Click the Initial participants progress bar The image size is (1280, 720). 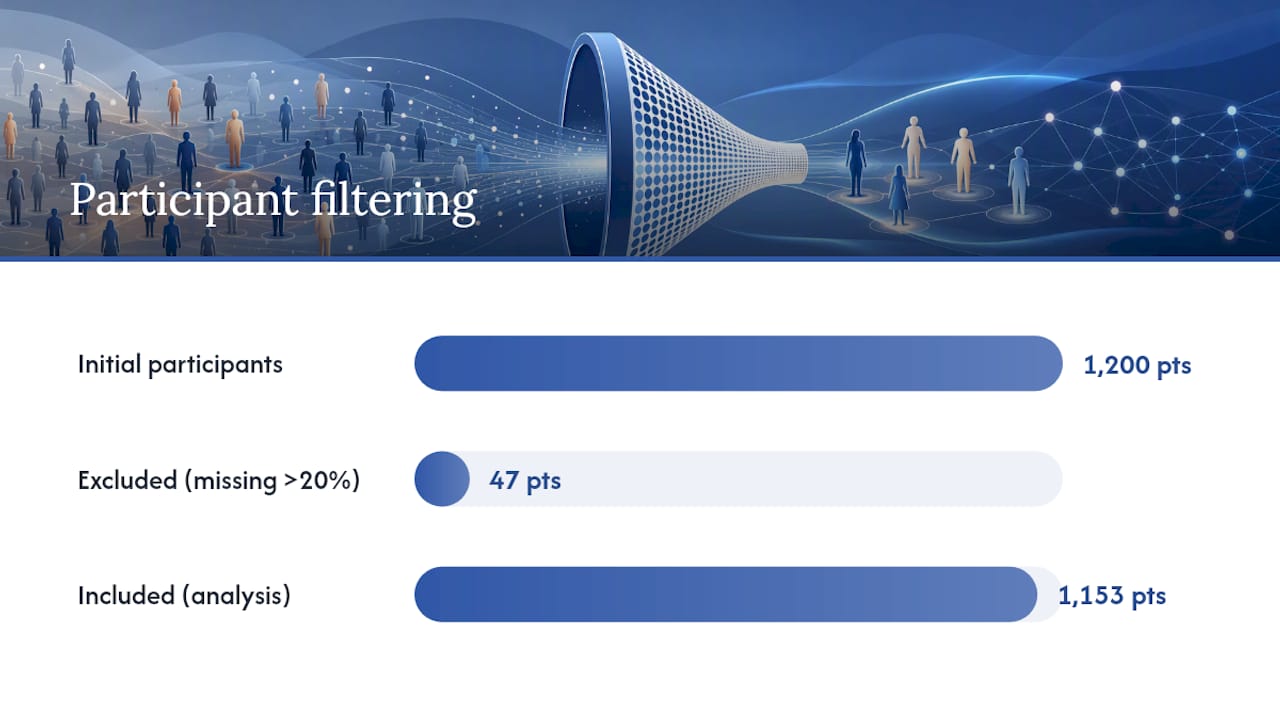point(738,363)
